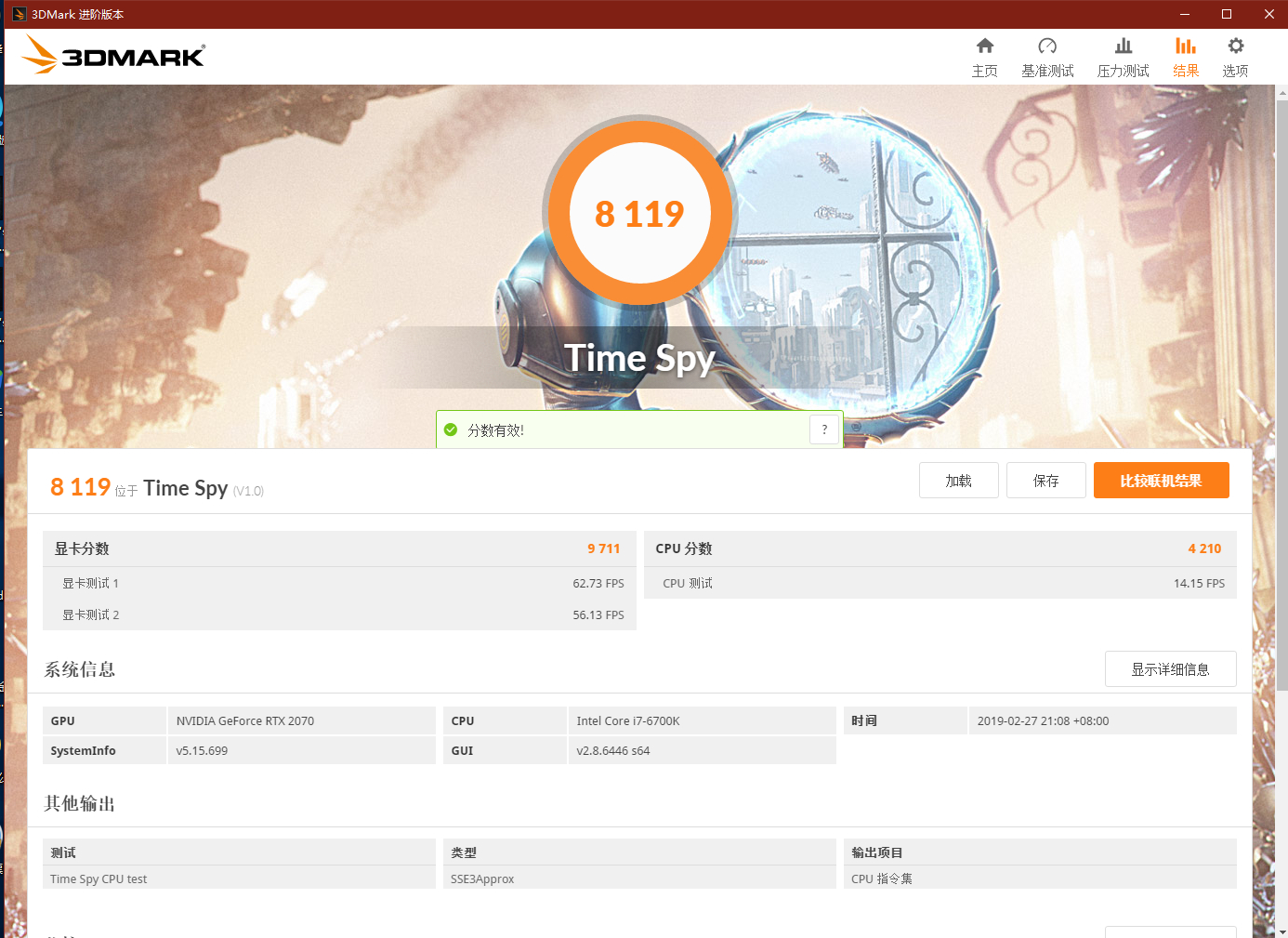
Task: Click the CPU 分数 4 210 value
Action: coord(1205,548)
